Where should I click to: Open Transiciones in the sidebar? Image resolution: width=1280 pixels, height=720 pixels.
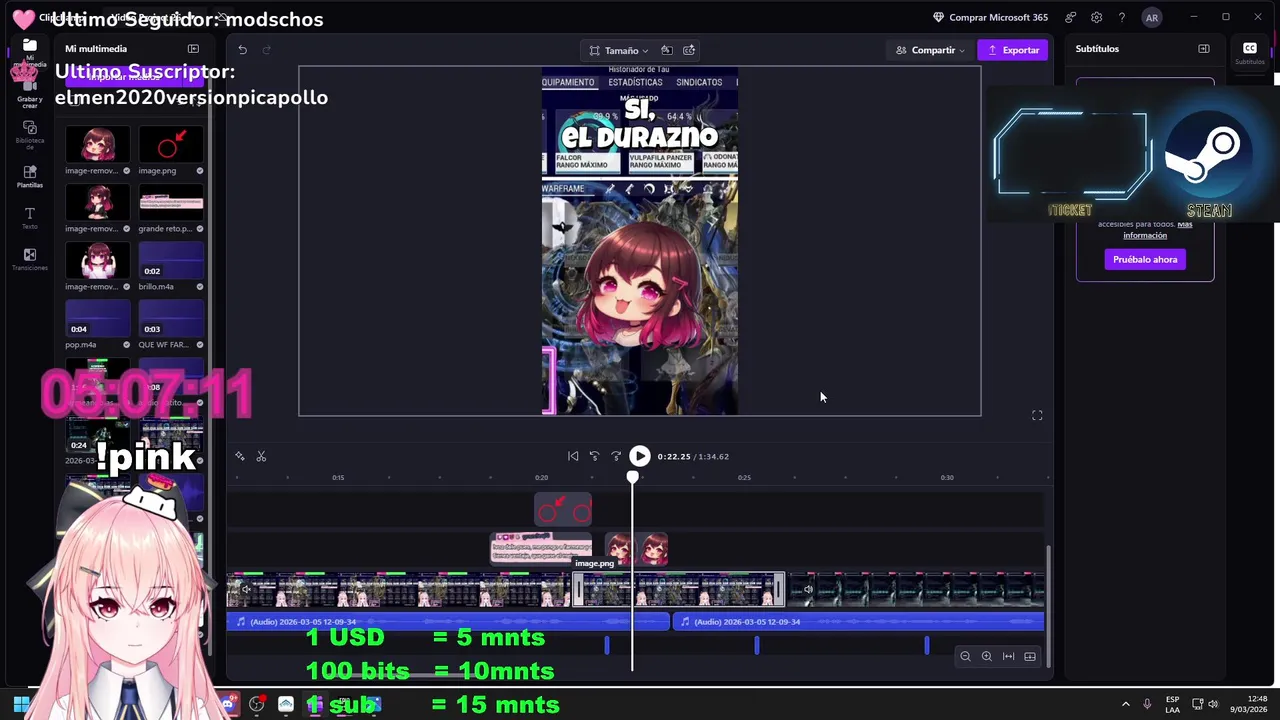click(x=29, y=260)
